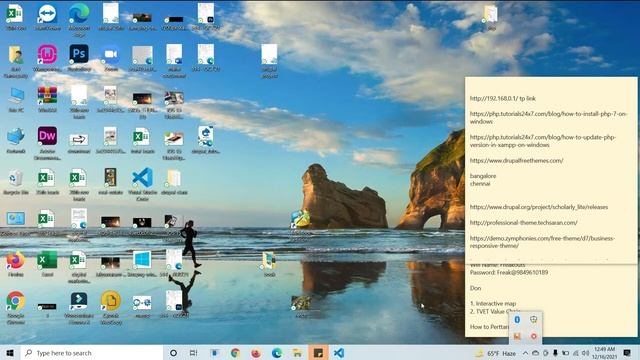Click the word bangalore in sticky note
The height and width of the screenshot is (360, 640).
pyautogui.click(x=483, y=176)
